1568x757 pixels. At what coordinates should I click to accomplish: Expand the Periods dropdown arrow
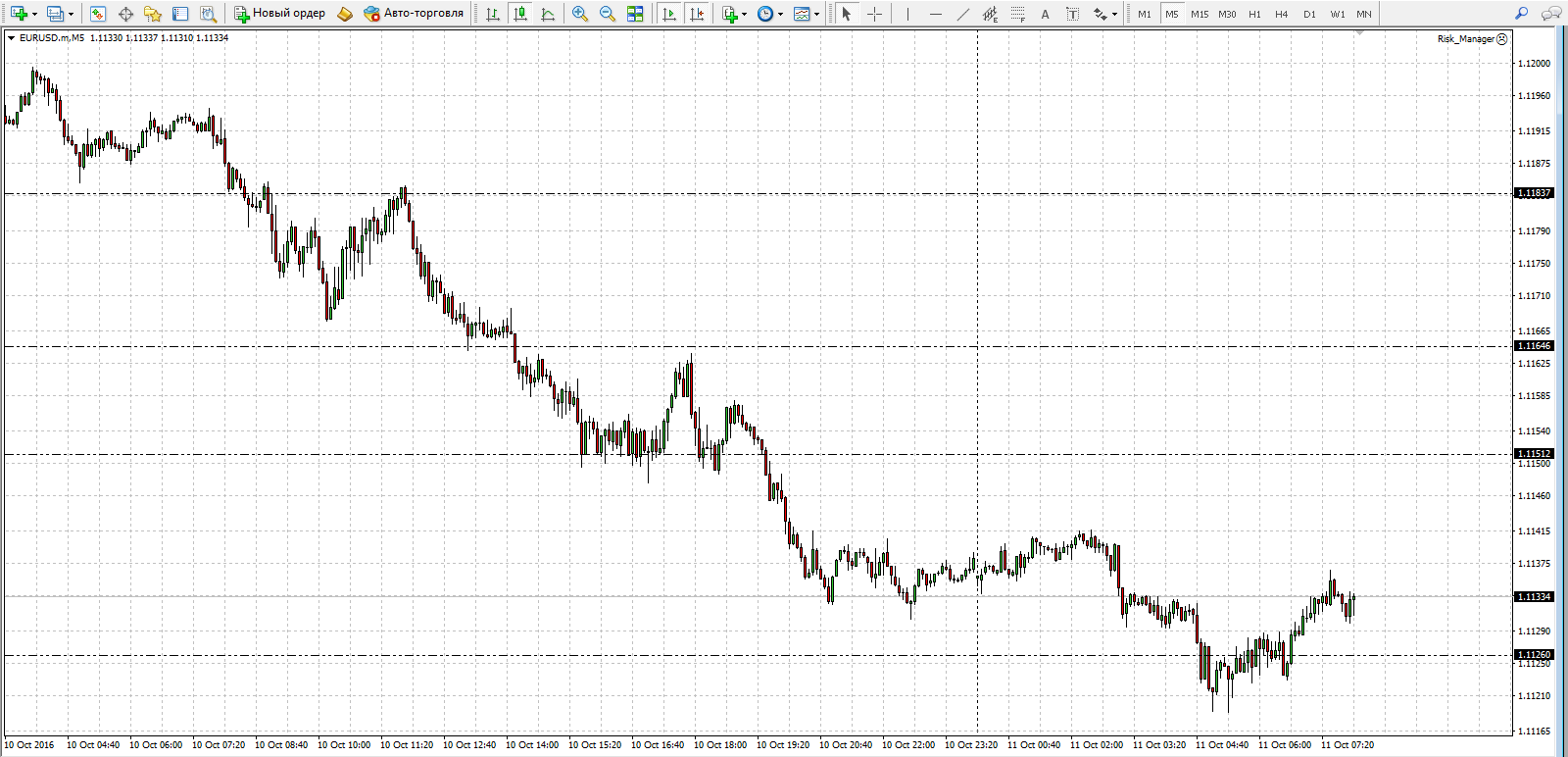click(x=780, y=14)
